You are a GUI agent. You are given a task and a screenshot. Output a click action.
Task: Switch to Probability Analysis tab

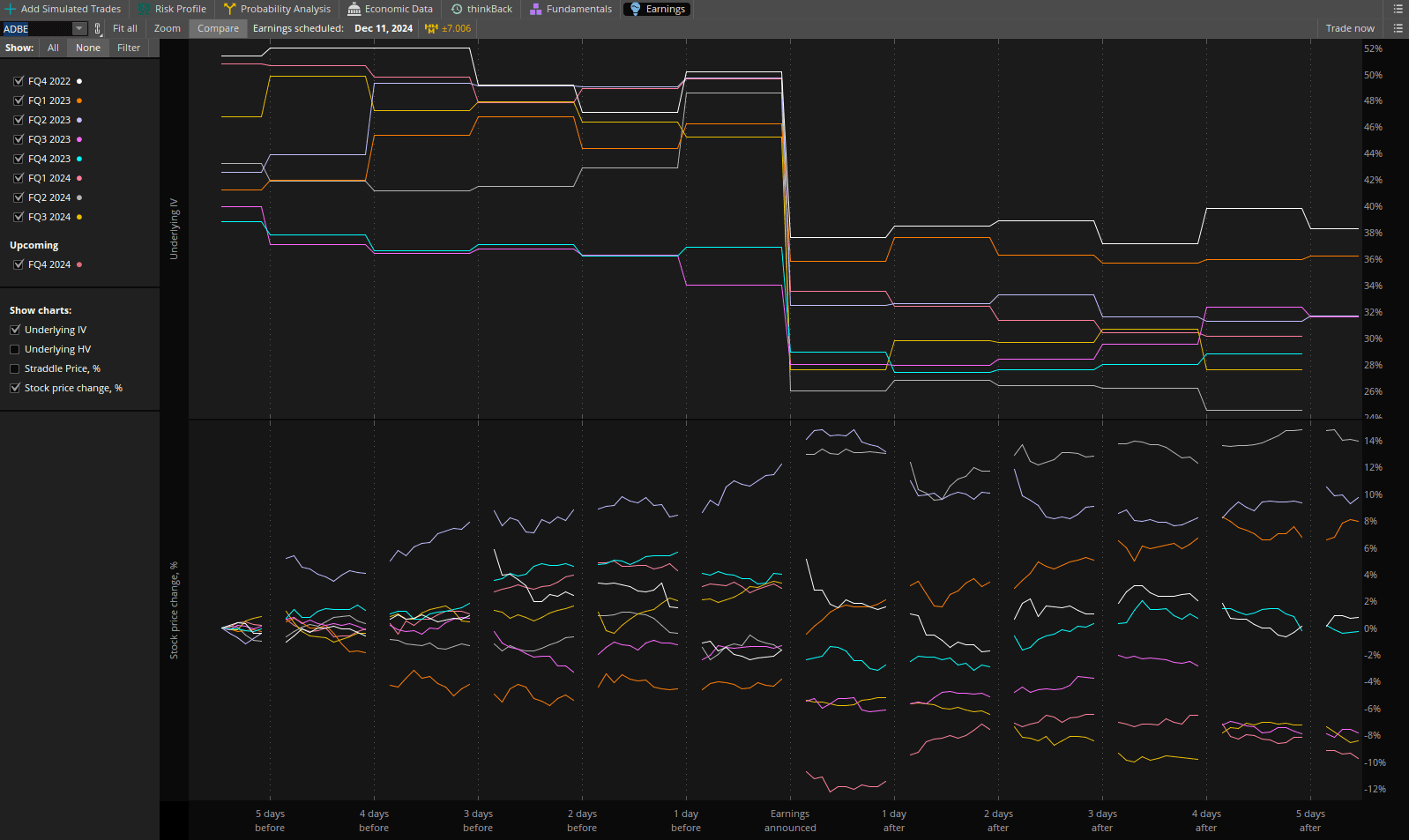[277, 9]
